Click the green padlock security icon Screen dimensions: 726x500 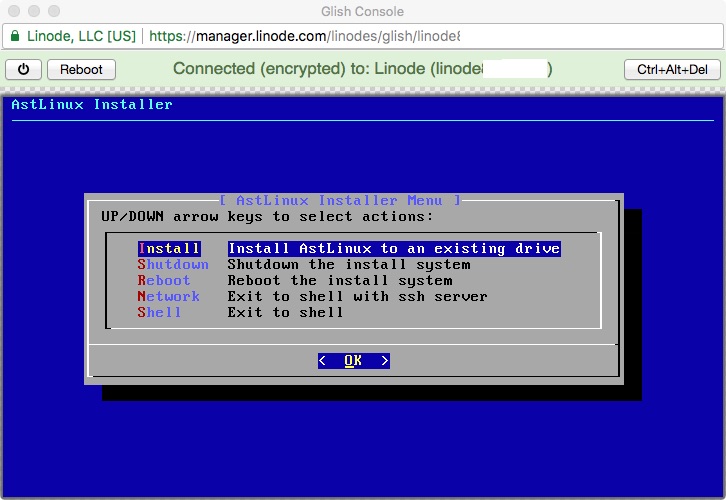[x=15, y=36]
